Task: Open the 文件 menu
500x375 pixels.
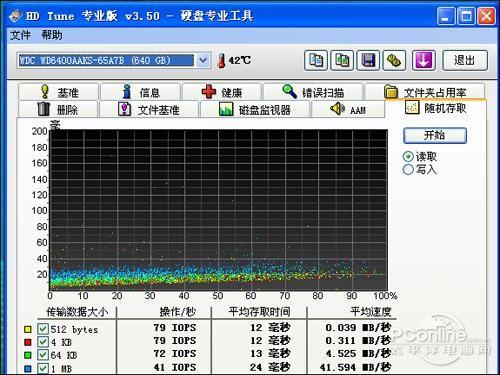Action: coord(20,35)
